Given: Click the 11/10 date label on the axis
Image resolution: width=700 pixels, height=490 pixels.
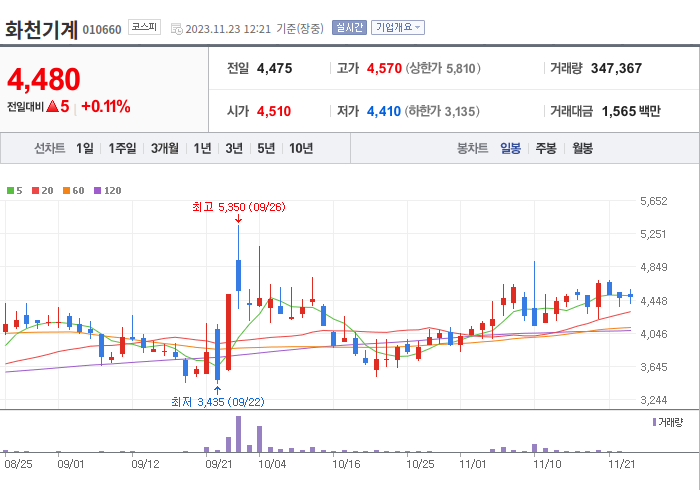Looking at the screenshot, I should [x=547, y=464].
